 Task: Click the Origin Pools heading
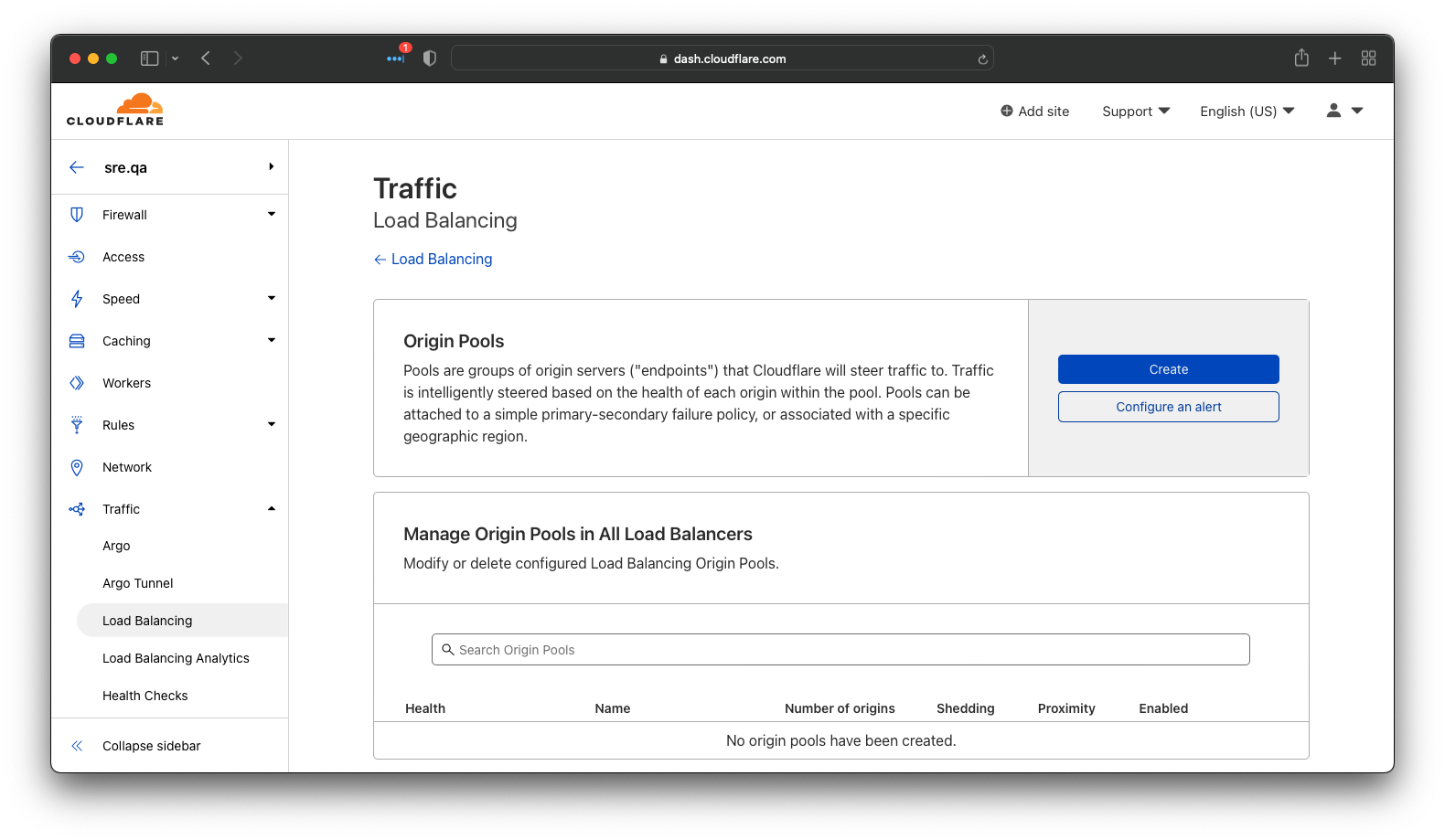pyautogui.click(x=454, y=341)
